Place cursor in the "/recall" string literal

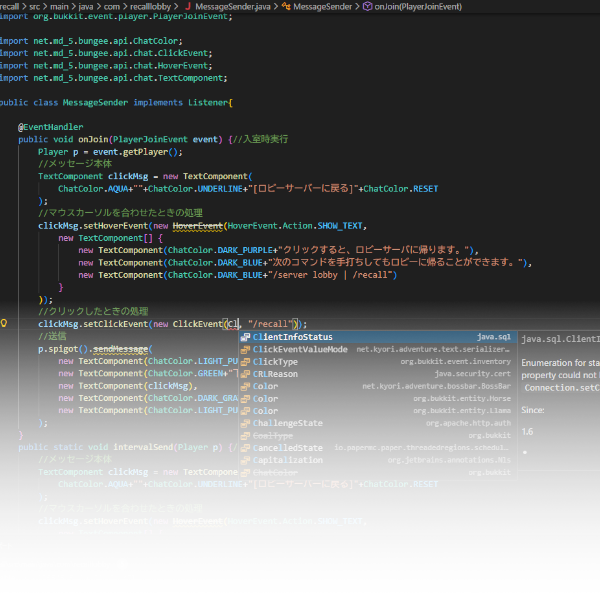[x=270, y=324]
